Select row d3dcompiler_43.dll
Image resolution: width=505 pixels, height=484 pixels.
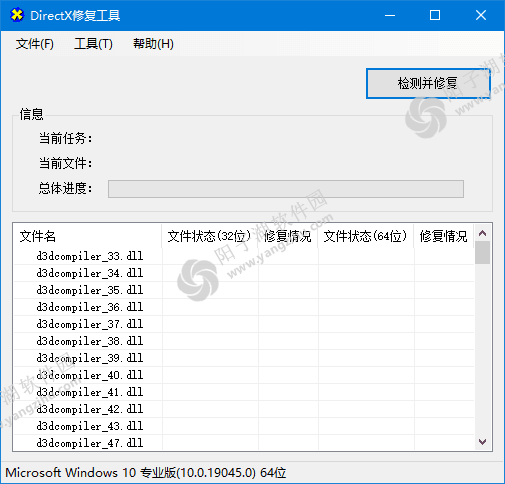click(244, 426)
